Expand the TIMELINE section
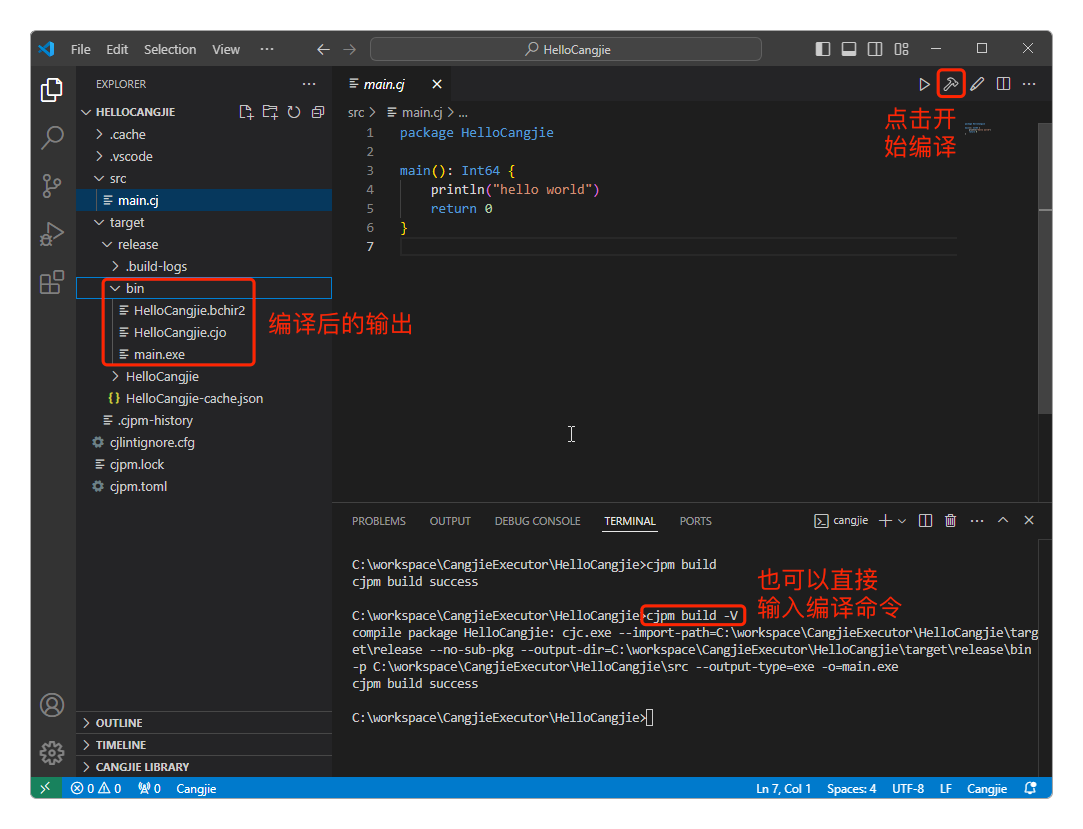 point(204,745)
